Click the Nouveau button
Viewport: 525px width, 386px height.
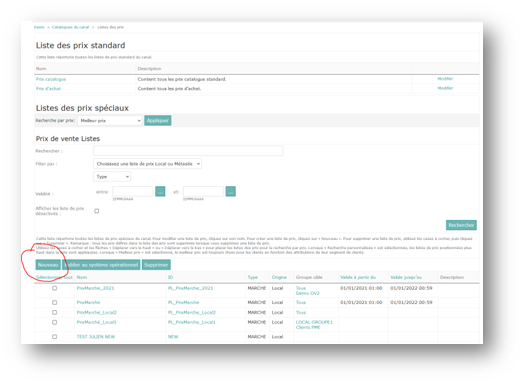(48, 265)
